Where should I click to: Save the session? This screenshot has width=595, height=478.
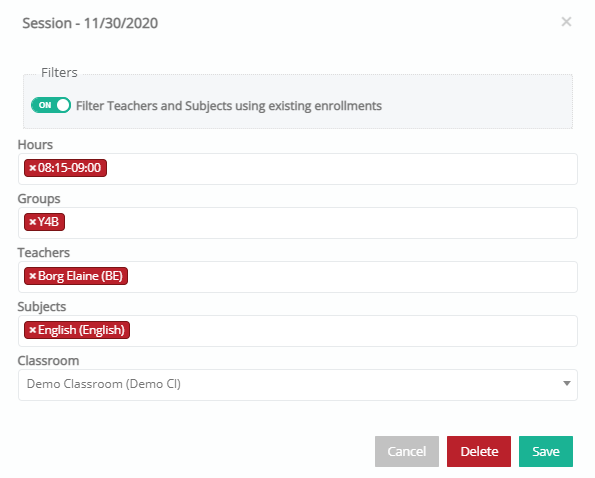[x=546, y=451]
